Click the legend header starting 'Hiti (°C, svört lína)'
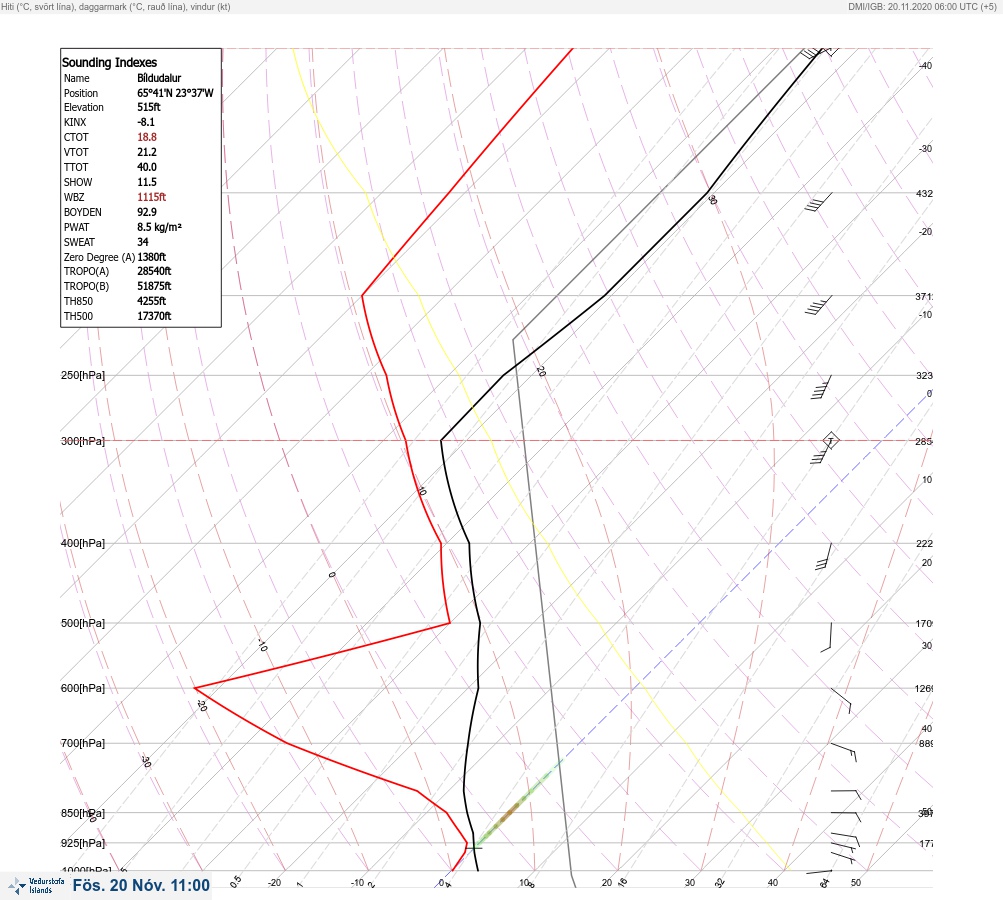Viewport: 1003px width, 900px height. [116, 6]
